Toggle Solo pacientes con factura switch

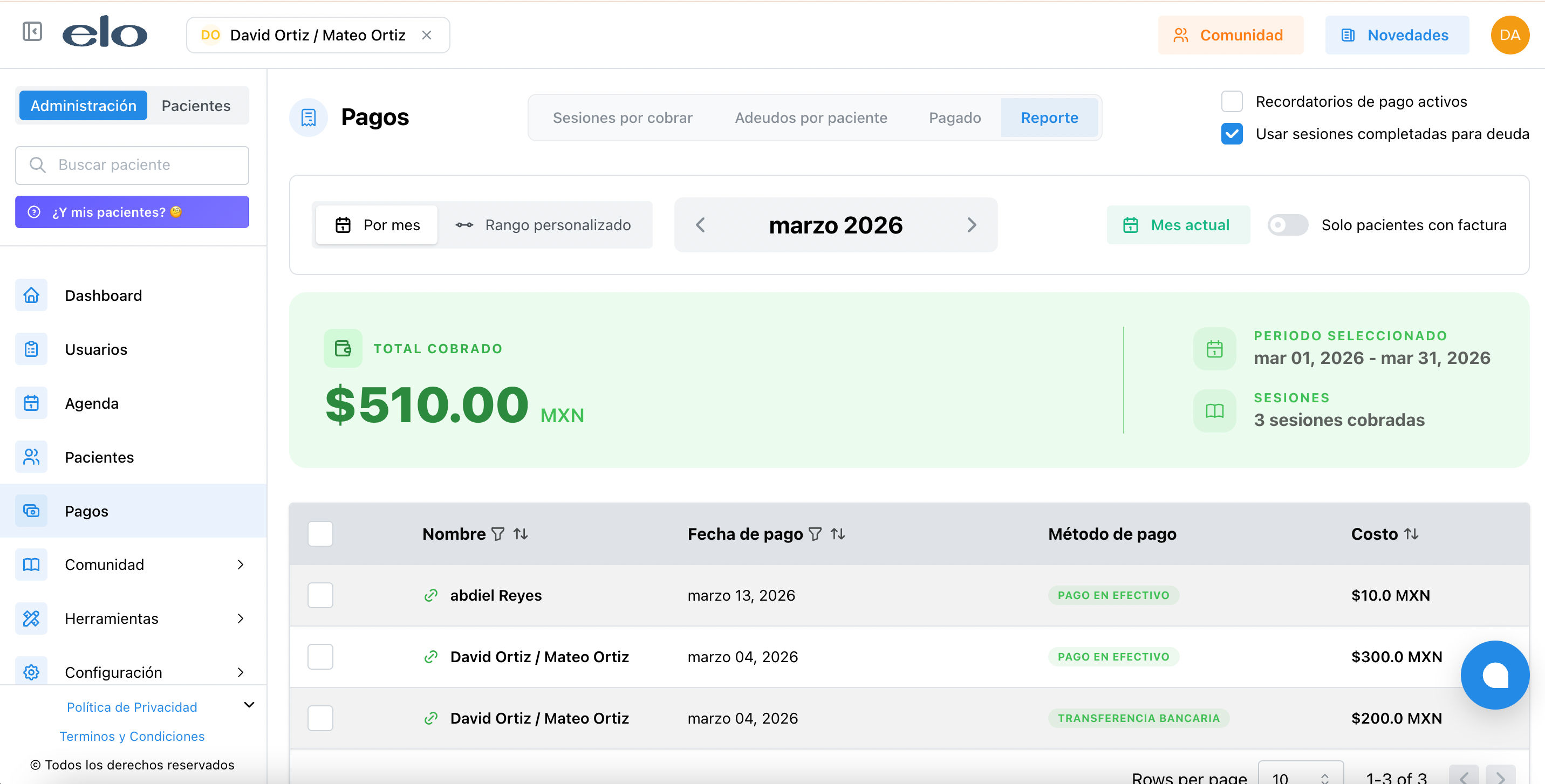(1287, 225)
